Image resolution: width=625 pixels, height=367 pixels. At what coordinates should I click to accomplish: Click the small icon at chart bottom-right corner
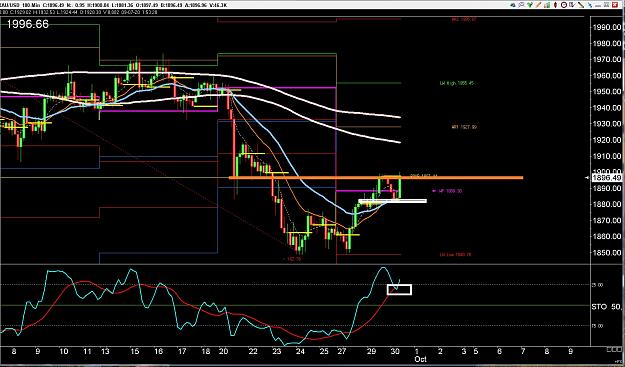click(615, 350)
